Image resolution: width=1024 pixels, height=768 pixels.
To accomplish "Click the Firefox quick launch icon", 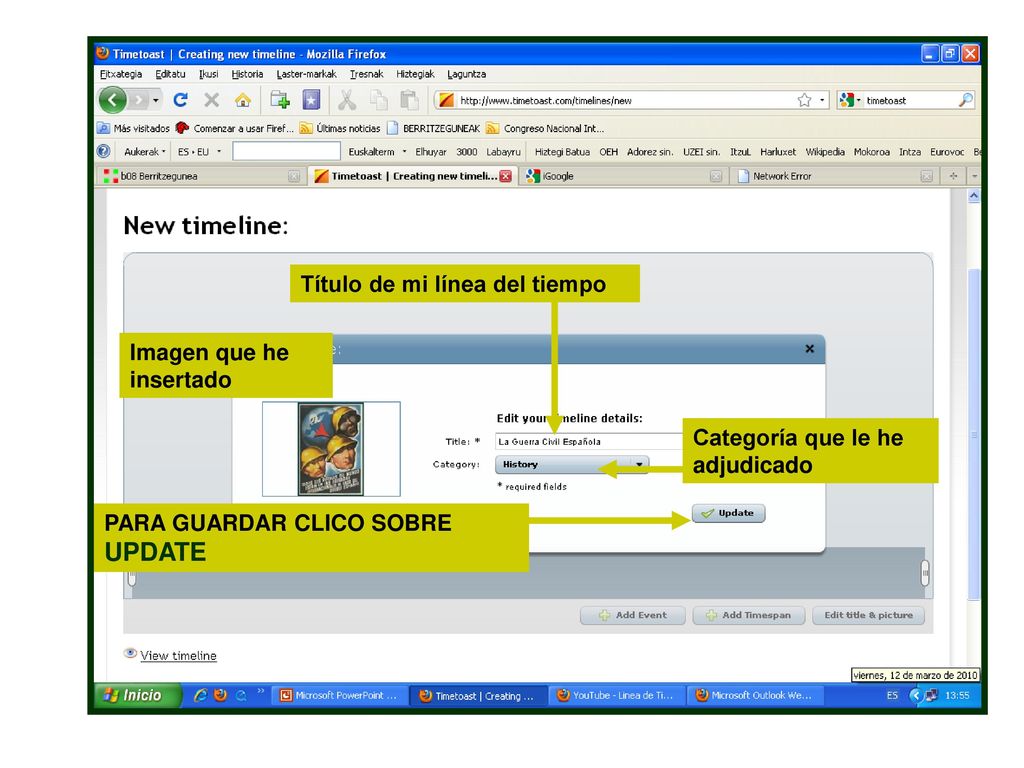I will point(220,696).
